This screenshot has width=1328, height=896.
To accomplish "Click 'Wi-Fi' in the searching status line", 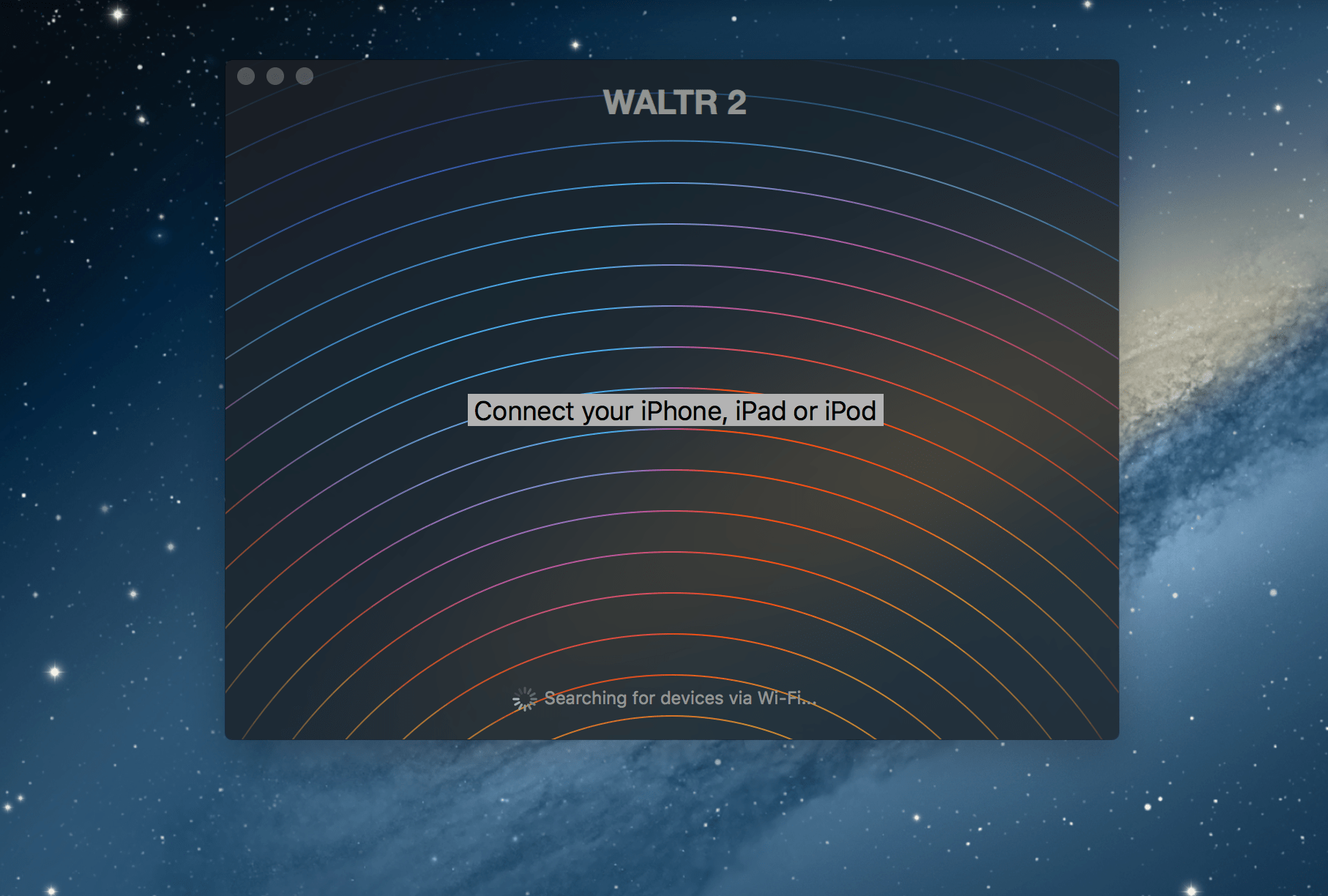I will (782, 698).
